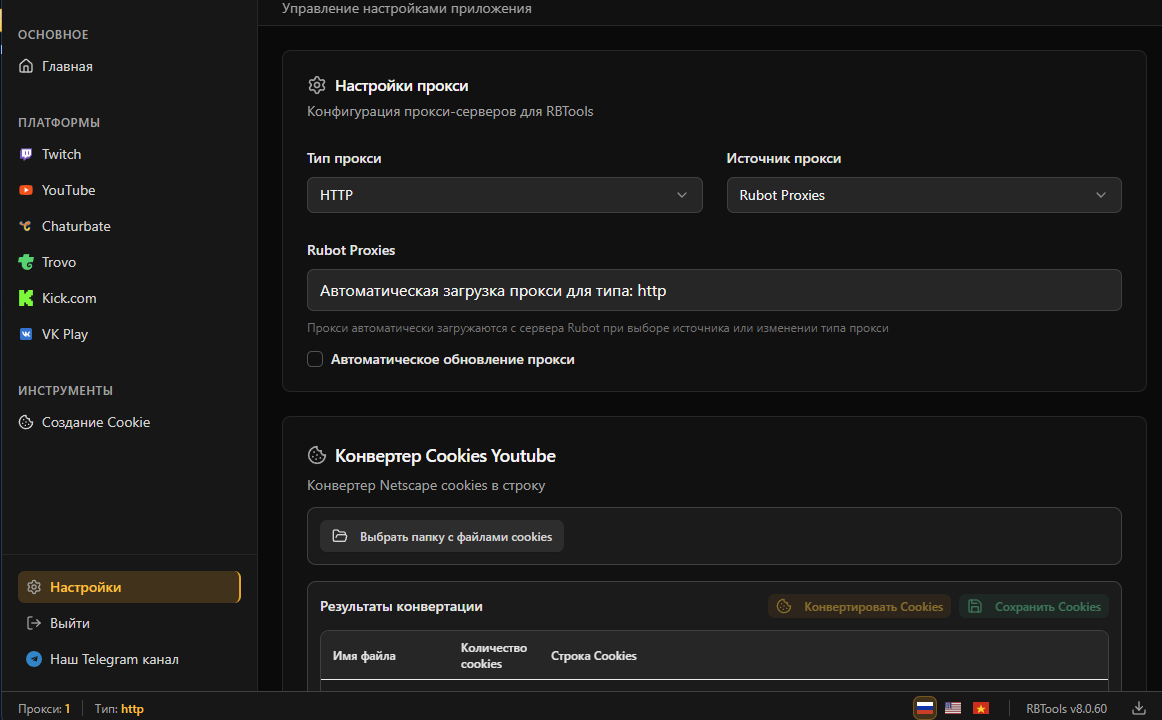Go to the YouTube platform section
1162x720 pixels.
pyautogui.click(x=68, y=190)
